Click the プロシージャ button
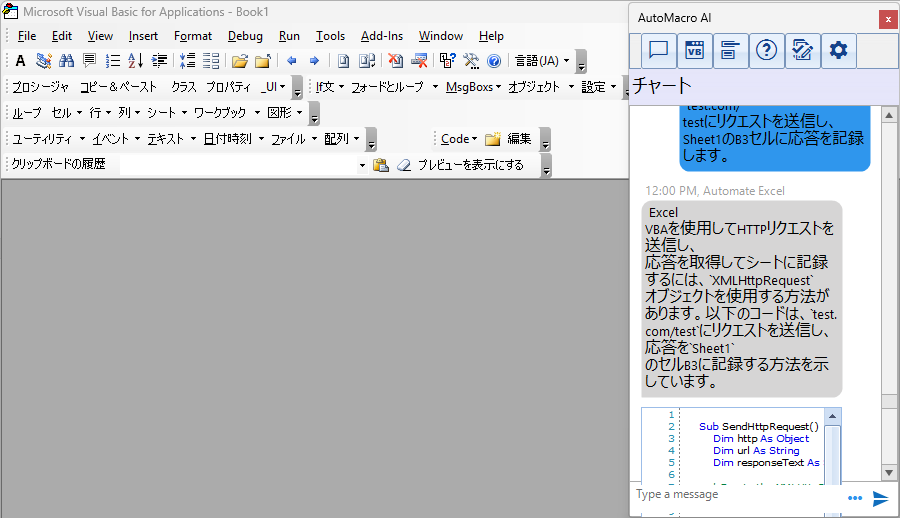The width and height of the screenshot is (900, 518). [40, 87]
